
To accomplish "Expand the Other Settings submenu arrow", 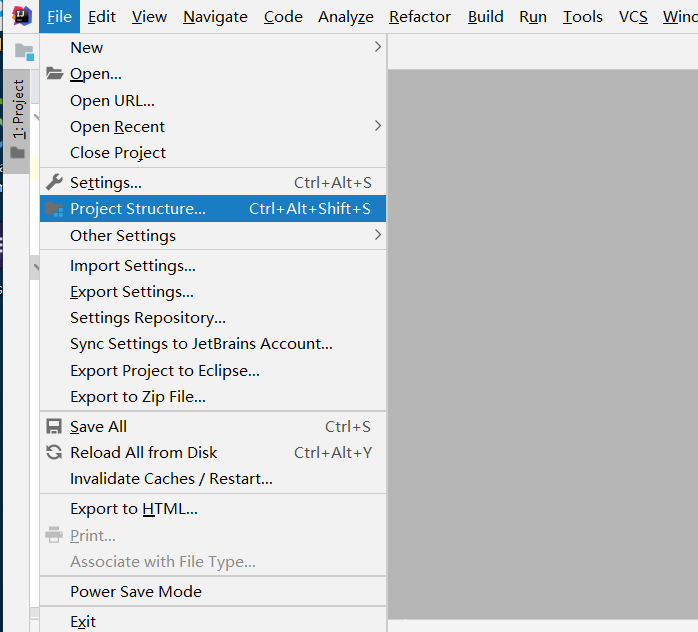I will (x=377, y=235).
